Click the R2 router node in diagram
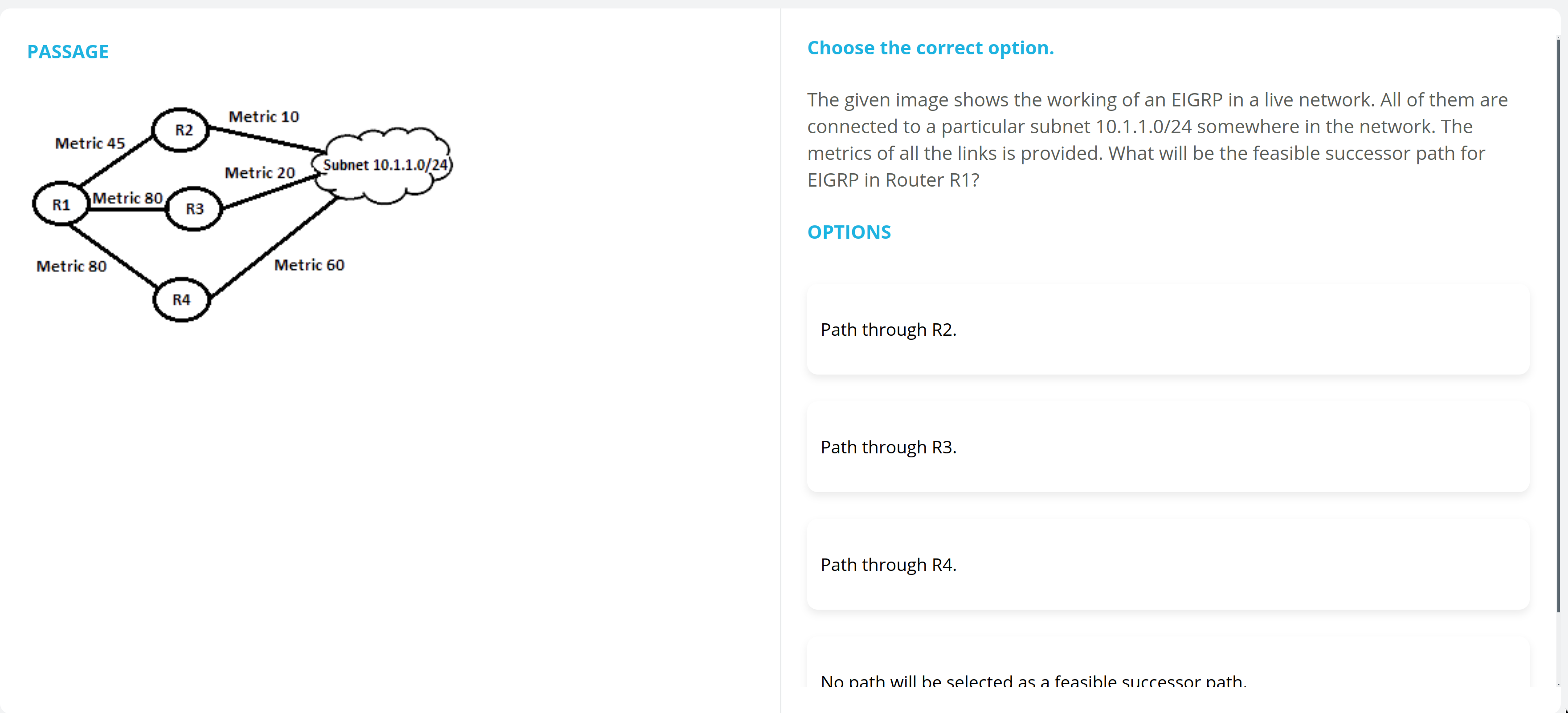The width and height of the screenshot is (1568, 713). point(181,130)
